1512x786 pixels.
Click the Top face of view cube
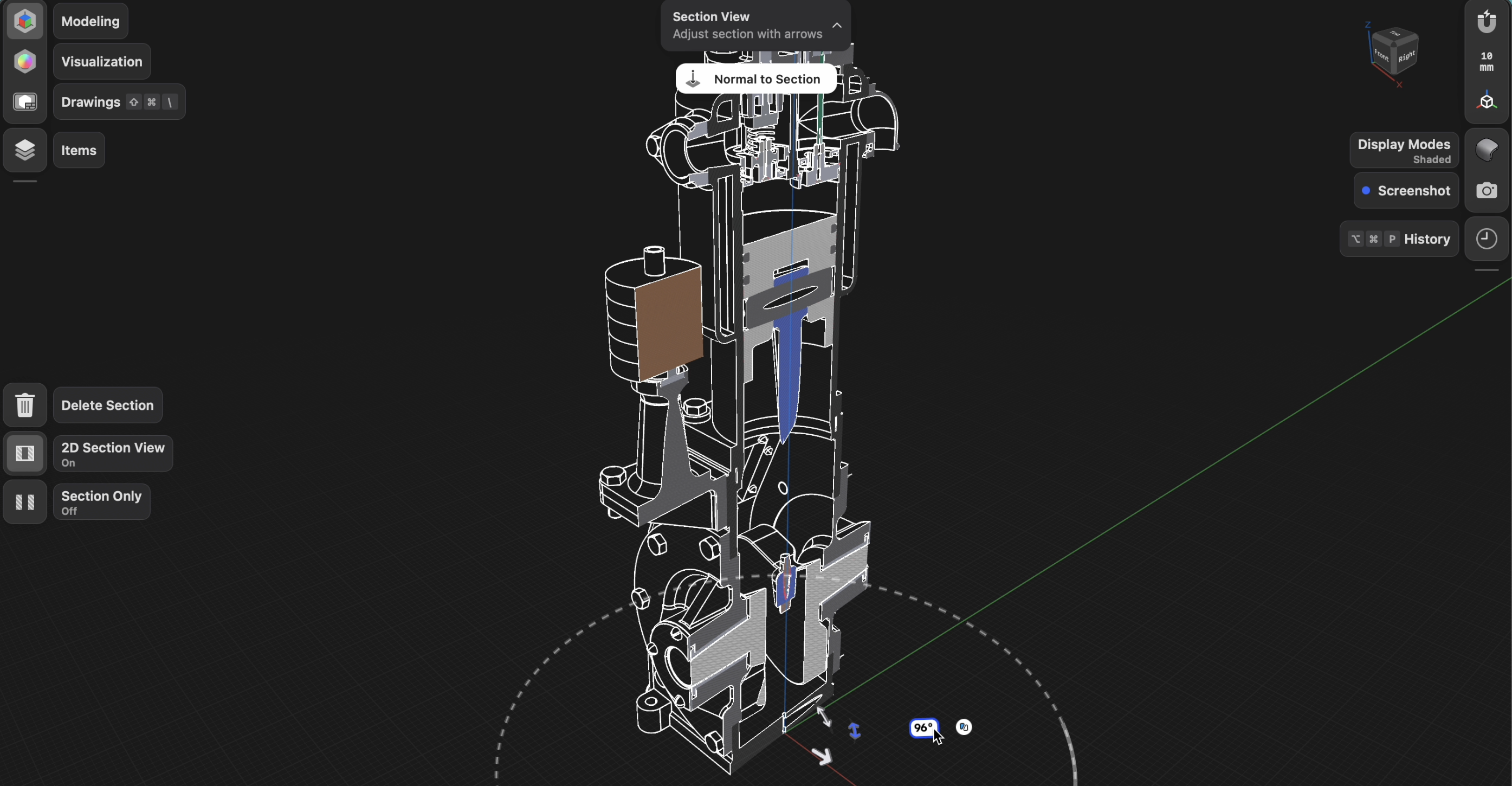[1395, 34]
